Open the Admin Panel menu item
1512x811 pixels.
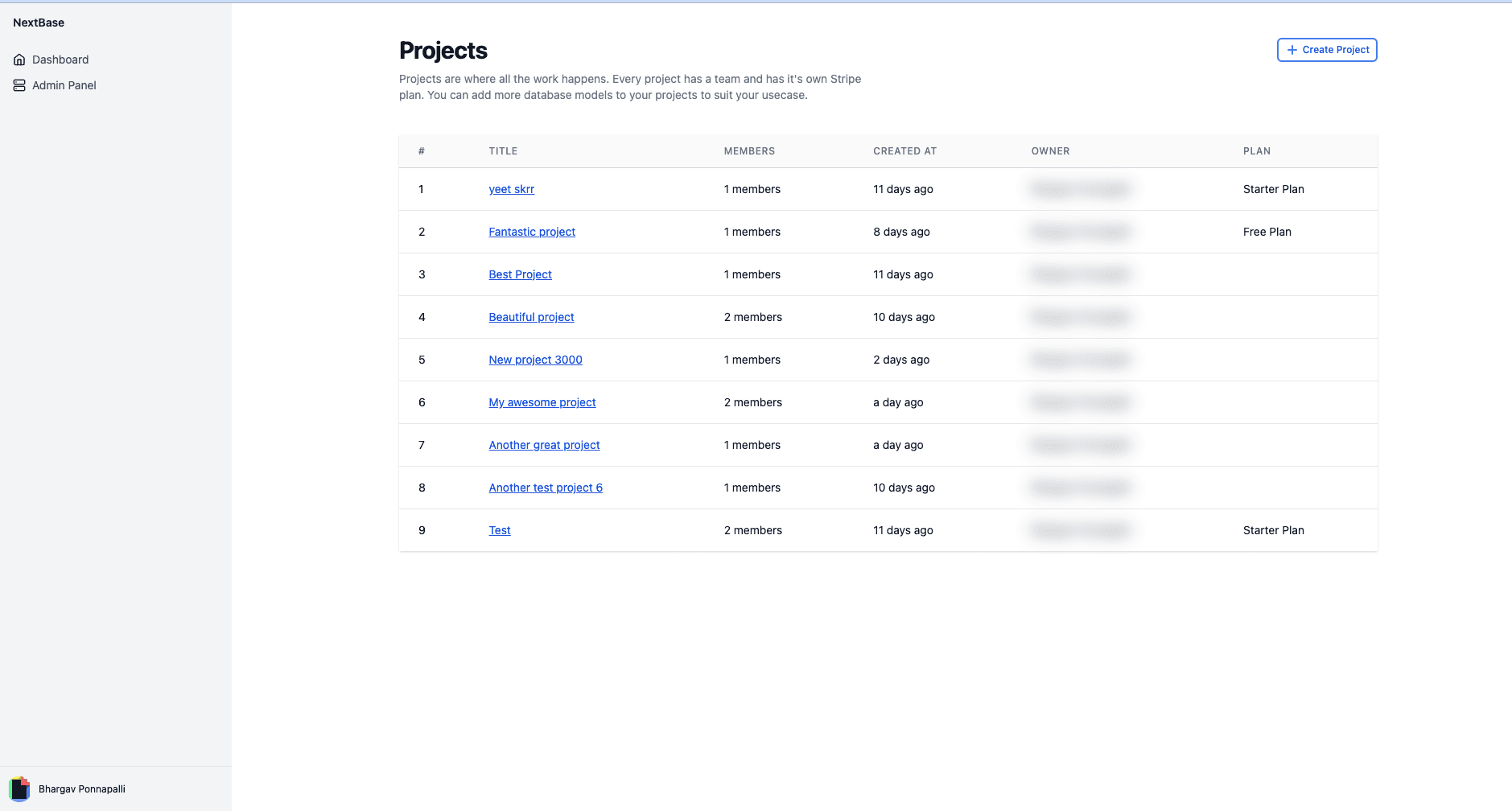[x=55, y=85]
